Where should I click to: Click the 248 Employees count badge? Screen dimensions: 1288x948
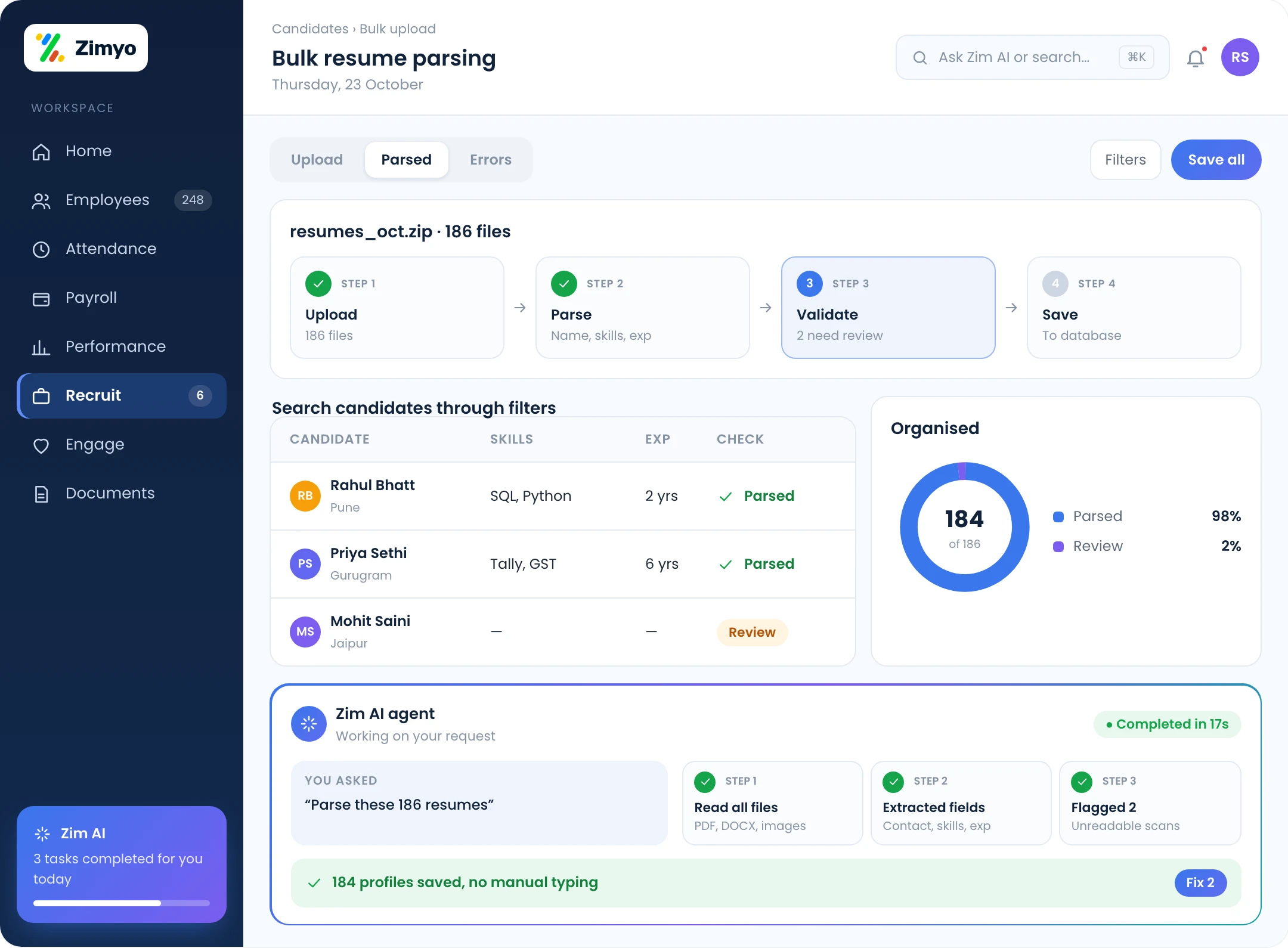[x=193, y=200]
